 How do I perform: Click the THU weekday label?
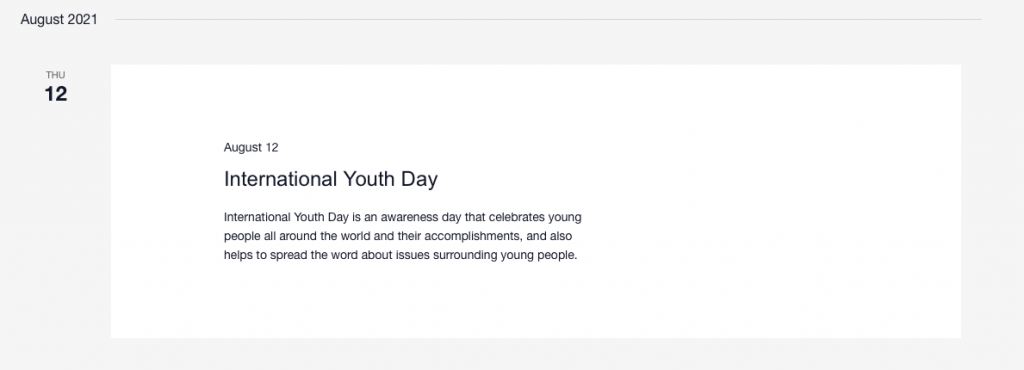(56, 75)
